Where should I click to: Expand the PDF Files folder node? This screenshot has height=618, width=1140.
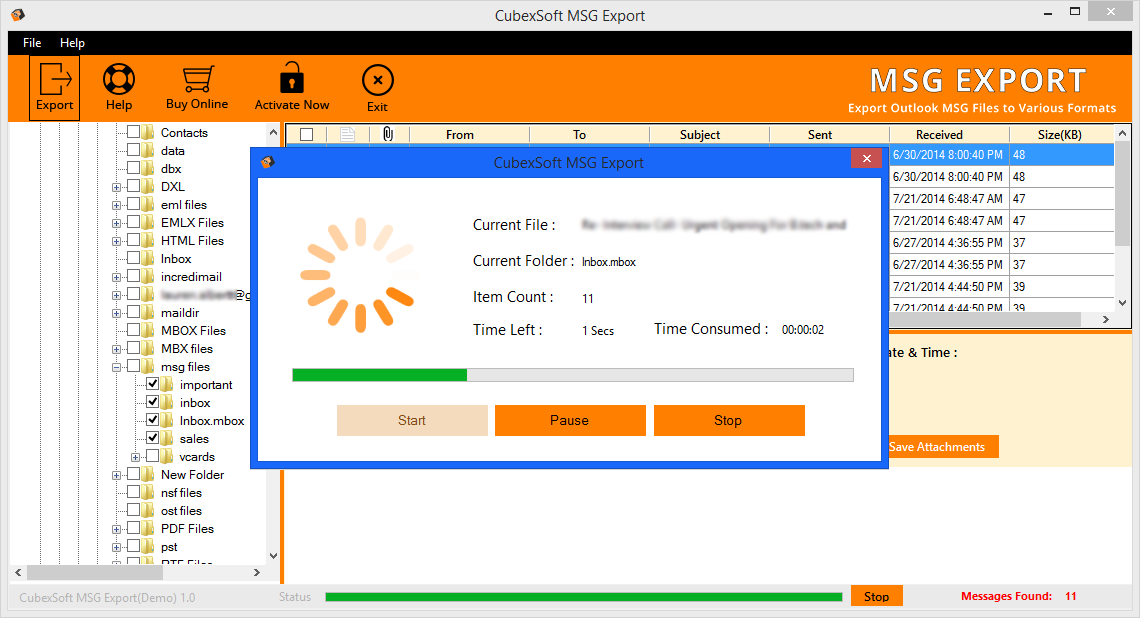click(x=116, y=530)
